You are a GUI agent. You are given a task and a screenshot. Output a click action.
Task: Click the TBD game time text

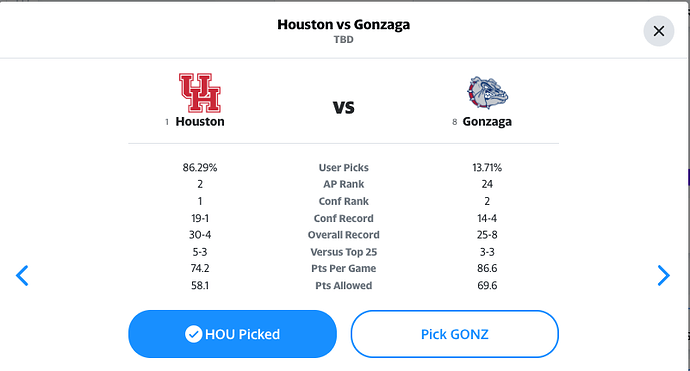tap(343, 40)
